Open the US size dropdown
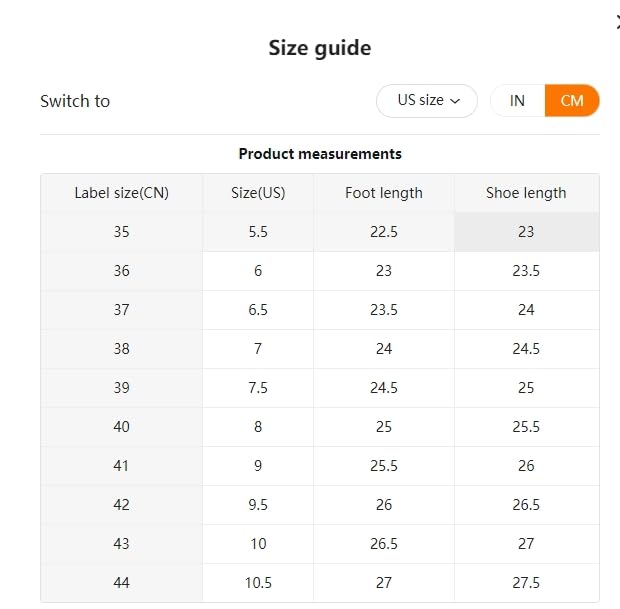This screenshot has height=609, width=620. pyautogui.click(x=427, y=101)
